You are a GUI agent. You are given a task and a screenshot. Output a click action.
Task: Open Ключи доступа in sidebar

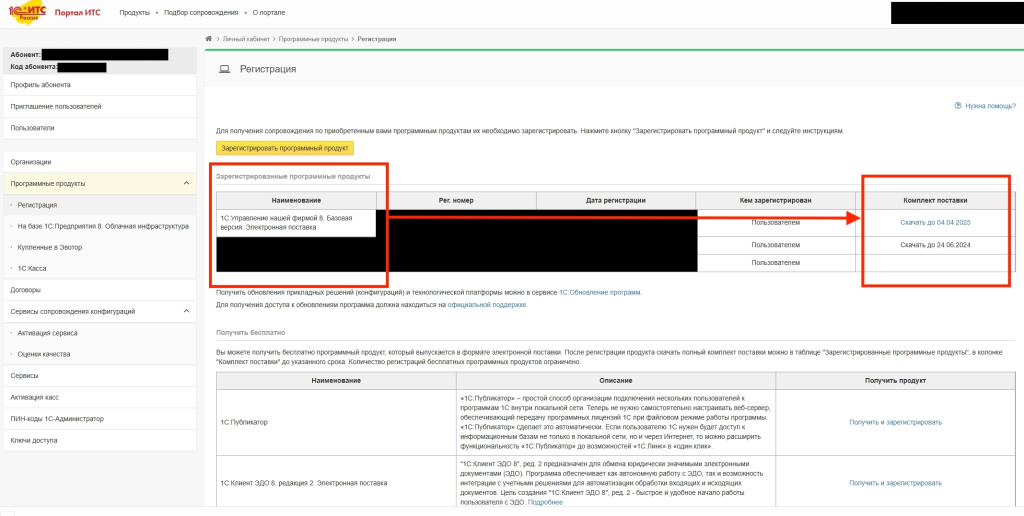(34, 440)
